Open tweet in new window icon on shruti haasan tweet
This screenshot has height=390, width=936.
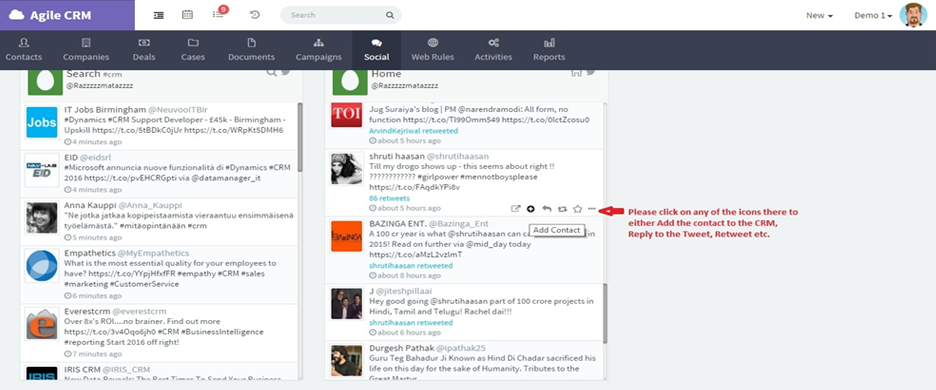click(x=516, y=208)
